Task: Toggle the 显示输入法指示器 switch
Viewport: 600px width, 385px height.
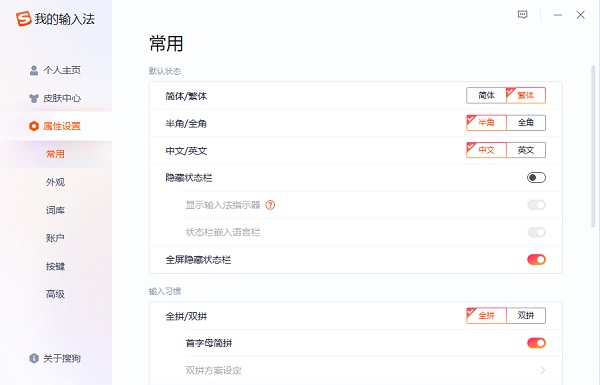Action: point(536,205)
